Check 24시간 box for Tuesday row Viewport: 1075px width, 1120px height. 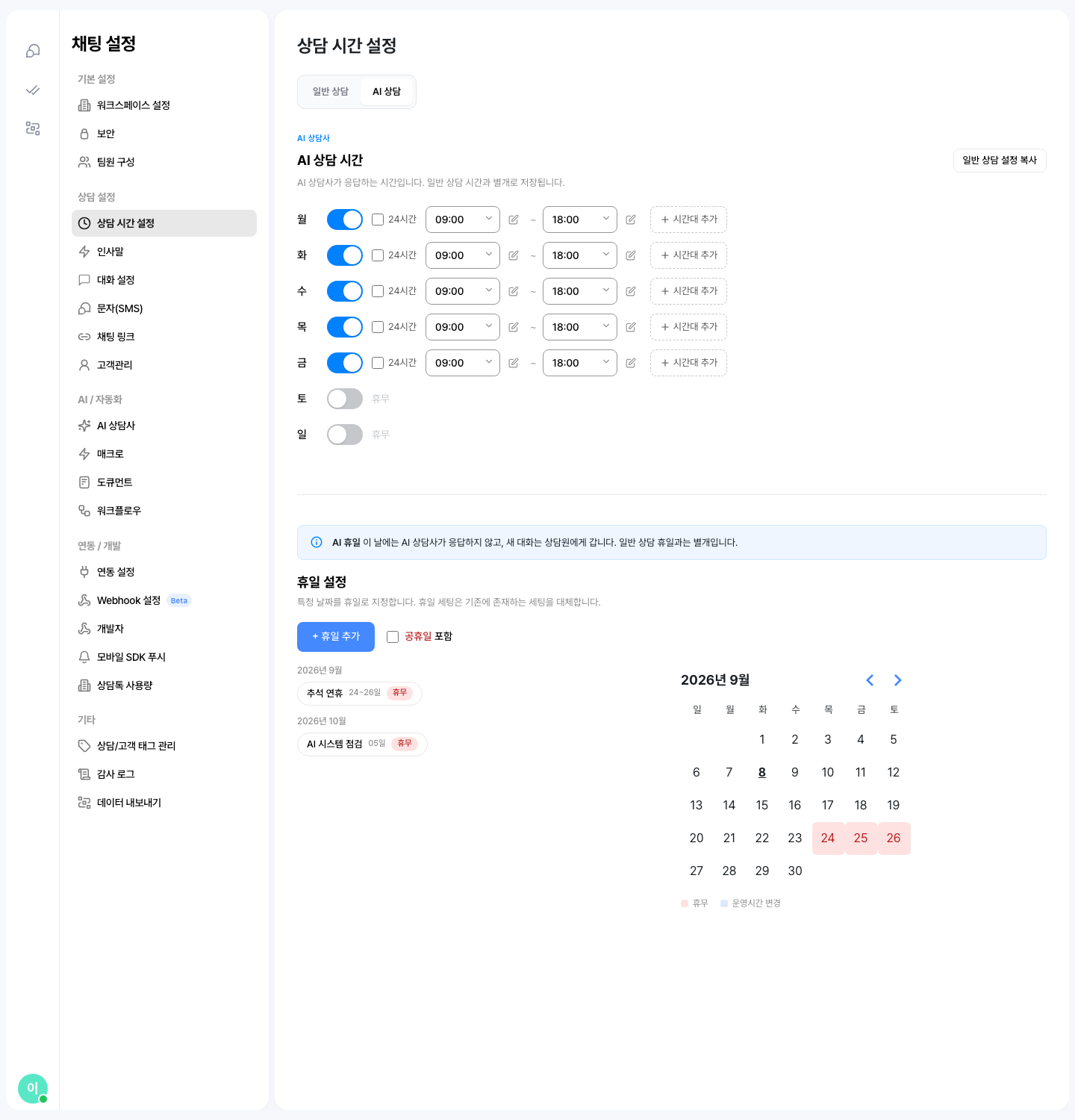point(378,255)
